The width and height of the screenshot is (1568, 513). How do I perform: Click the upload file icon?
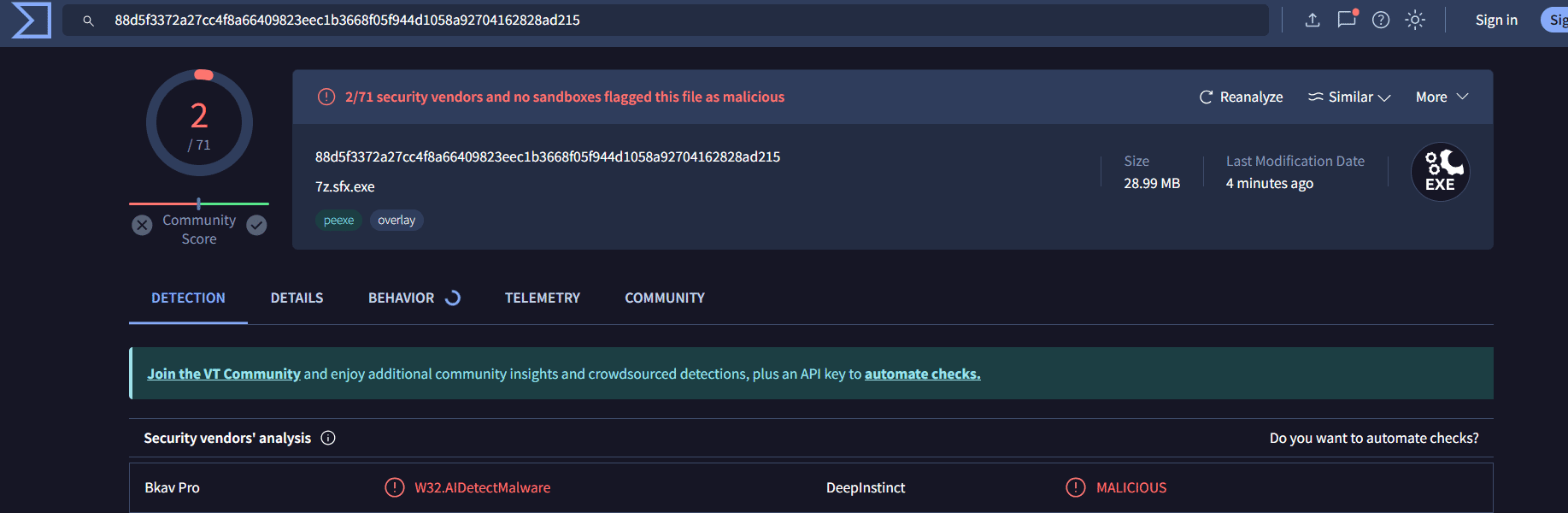tap(1313, 20)
